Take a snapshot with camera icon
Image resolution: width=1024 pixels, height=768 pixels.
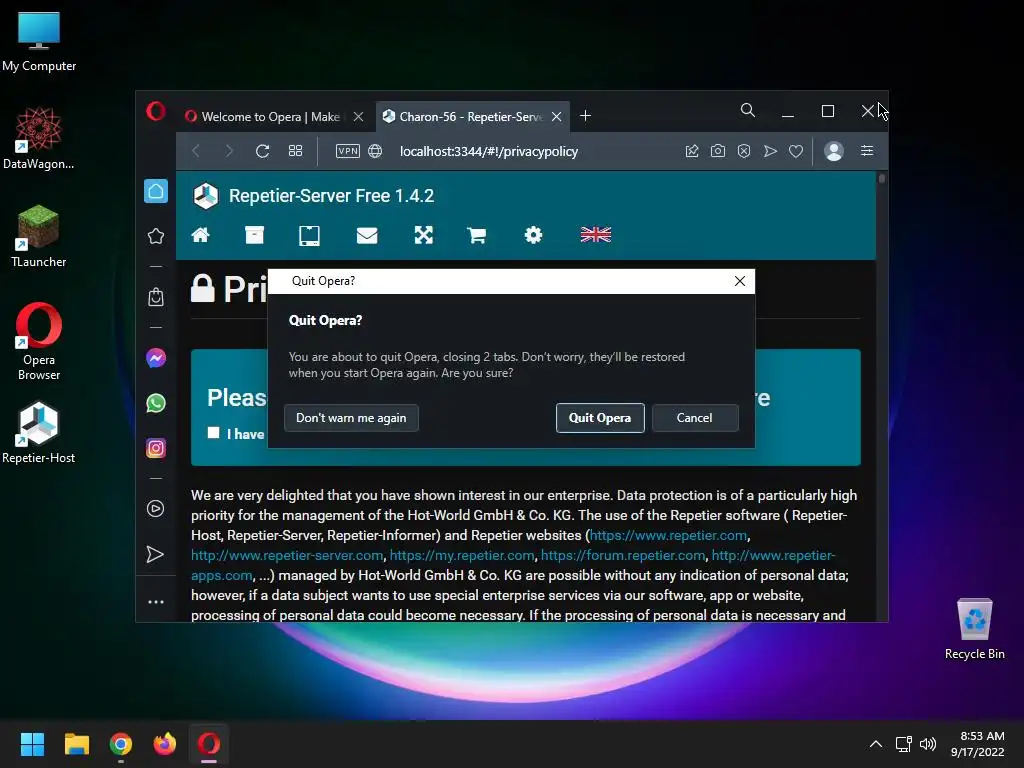pyautogui.click(x=718, y=151)
